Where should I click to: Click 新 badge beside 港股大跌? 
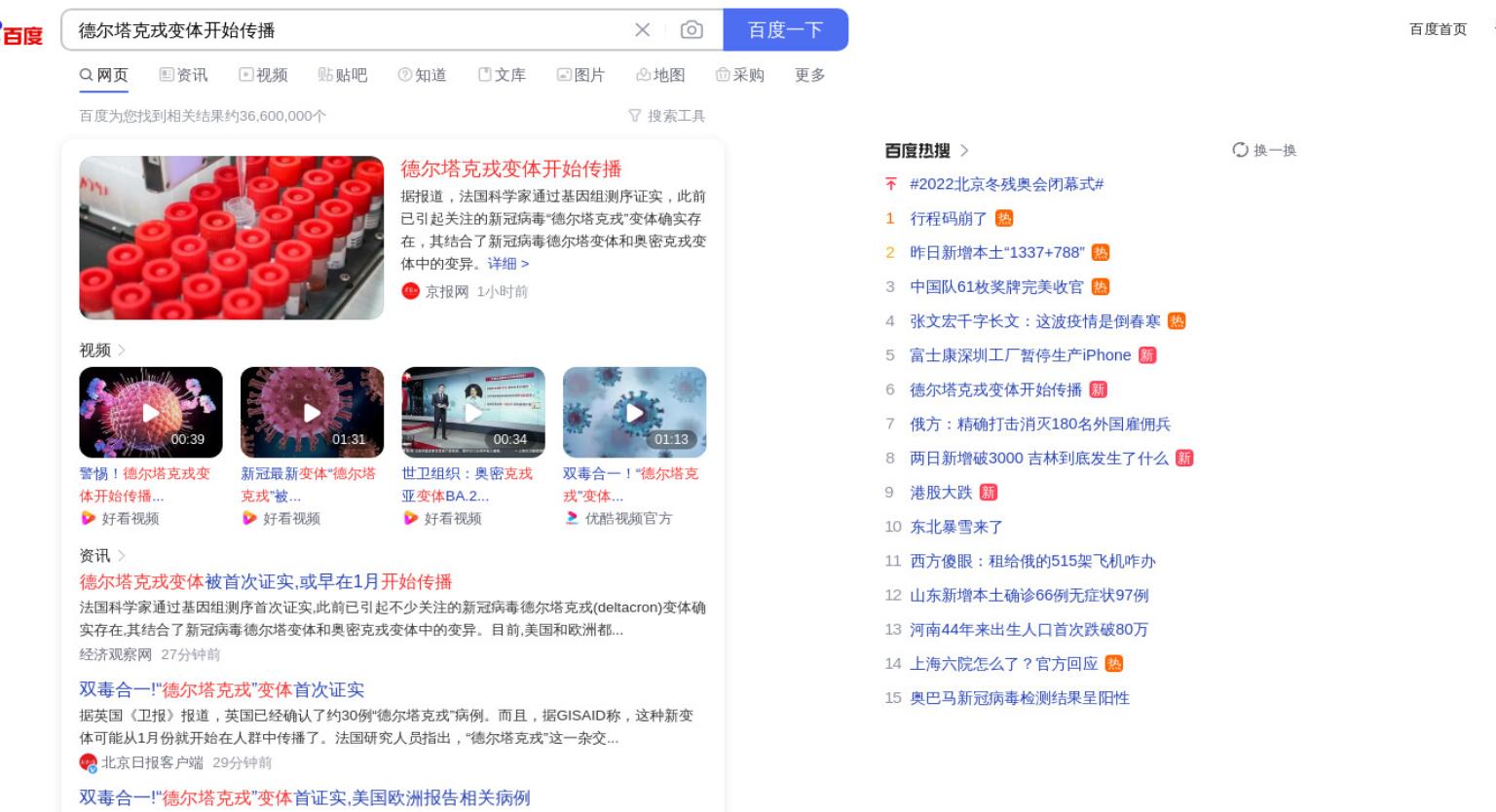pyautogui.click(x=989, y=493)
